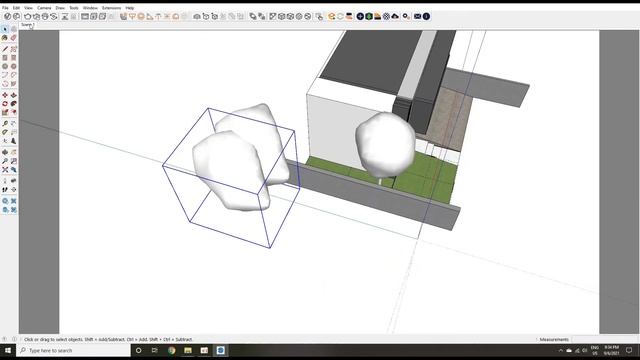Open the notifications center icon
Screen dimensions: 640x360
(x=629, y=350)
